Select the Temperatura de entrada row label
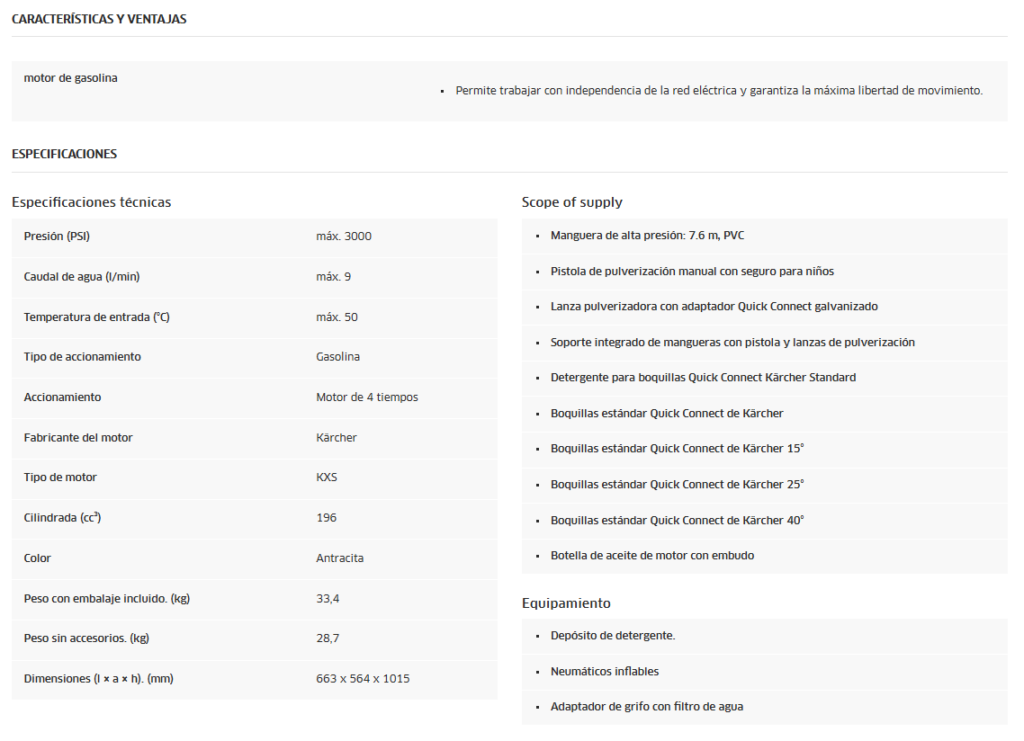Image resolution: width=1024 pixels, height=741 pixels. (x=97, y=317)
